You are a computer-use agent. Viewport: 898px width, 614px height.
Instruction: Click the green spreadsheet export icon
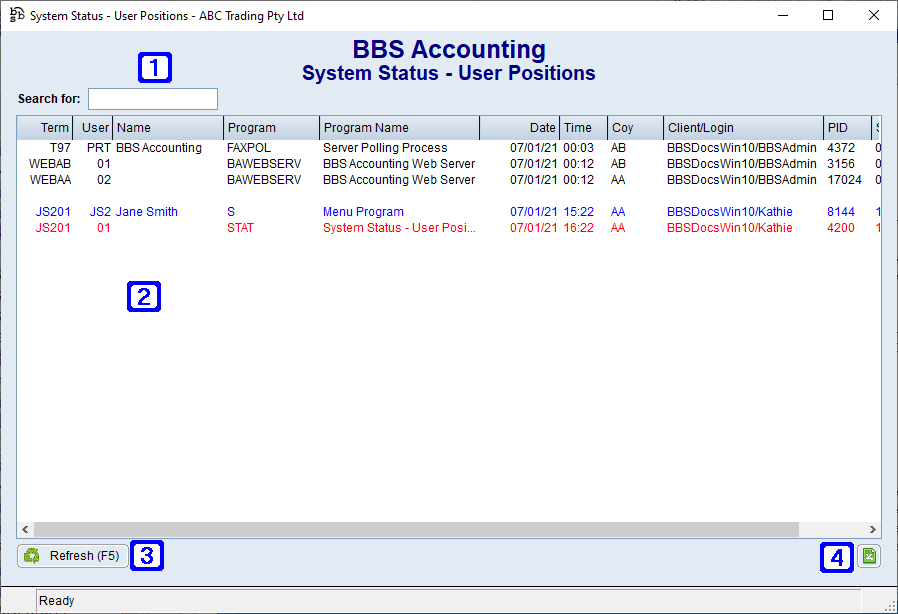click(x=868, y=555)
